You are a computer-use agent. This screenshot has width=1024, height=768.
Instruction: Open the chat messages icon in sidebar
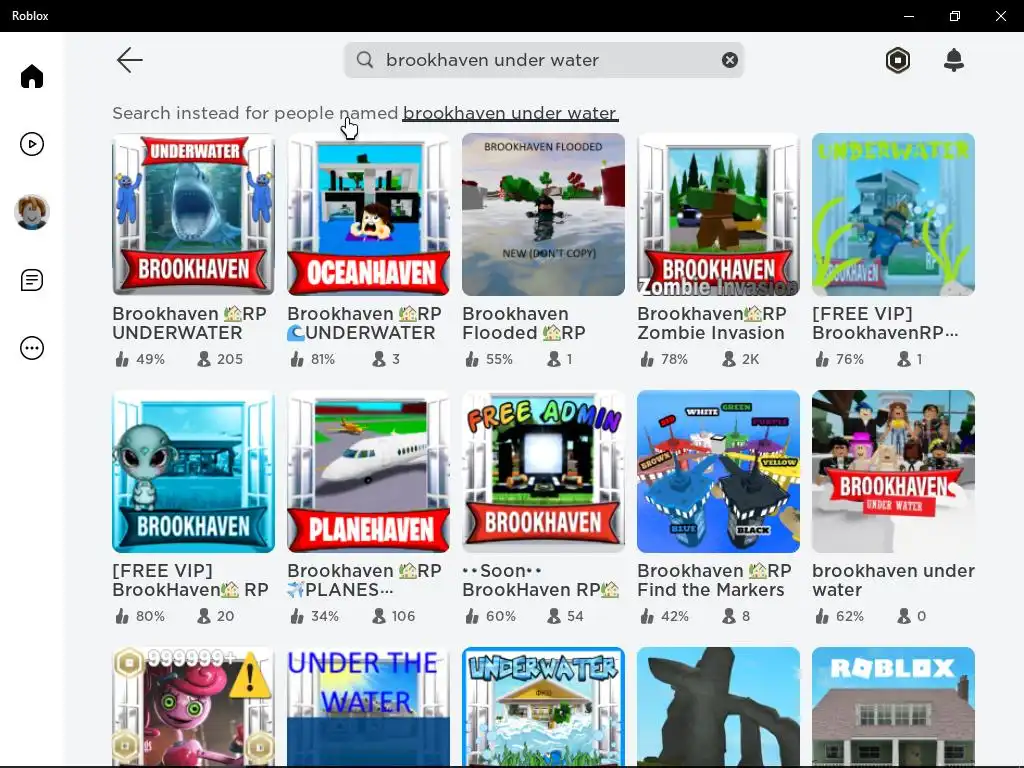[x=31, y=280]
